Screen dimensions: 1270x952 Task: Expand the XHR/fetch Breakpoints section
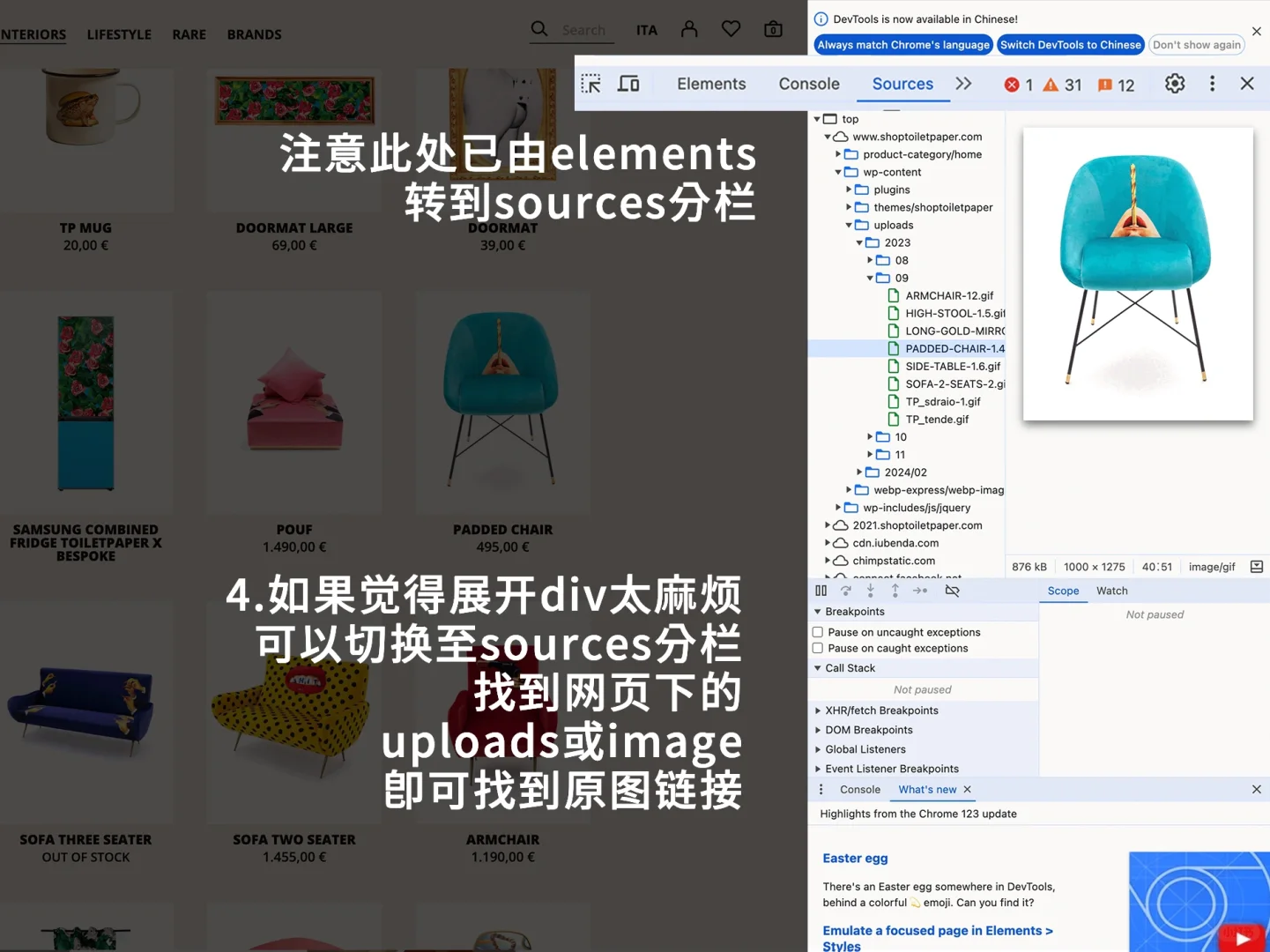point(818,710)
